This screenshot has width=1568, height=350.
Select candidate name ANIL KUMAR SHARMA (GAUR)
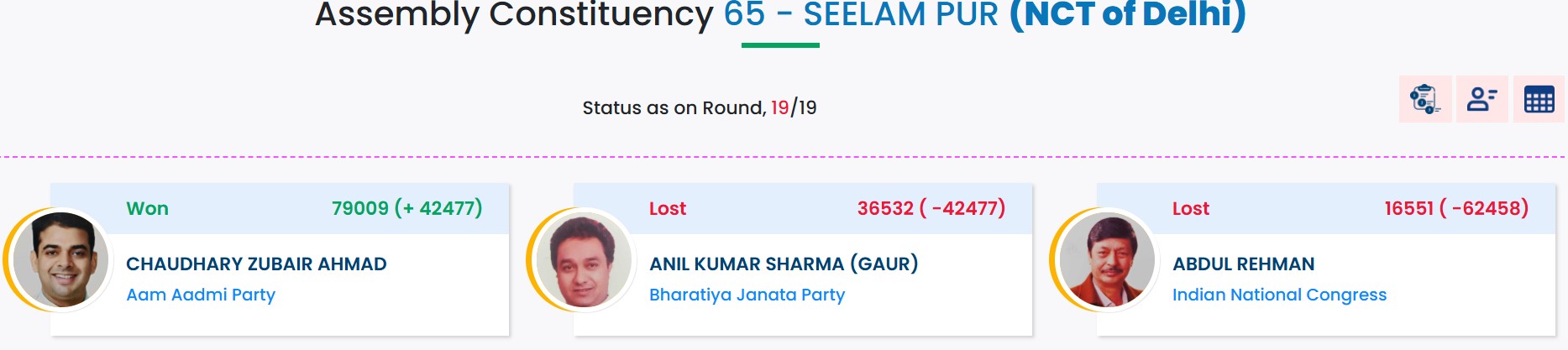(x=784, y=264)
